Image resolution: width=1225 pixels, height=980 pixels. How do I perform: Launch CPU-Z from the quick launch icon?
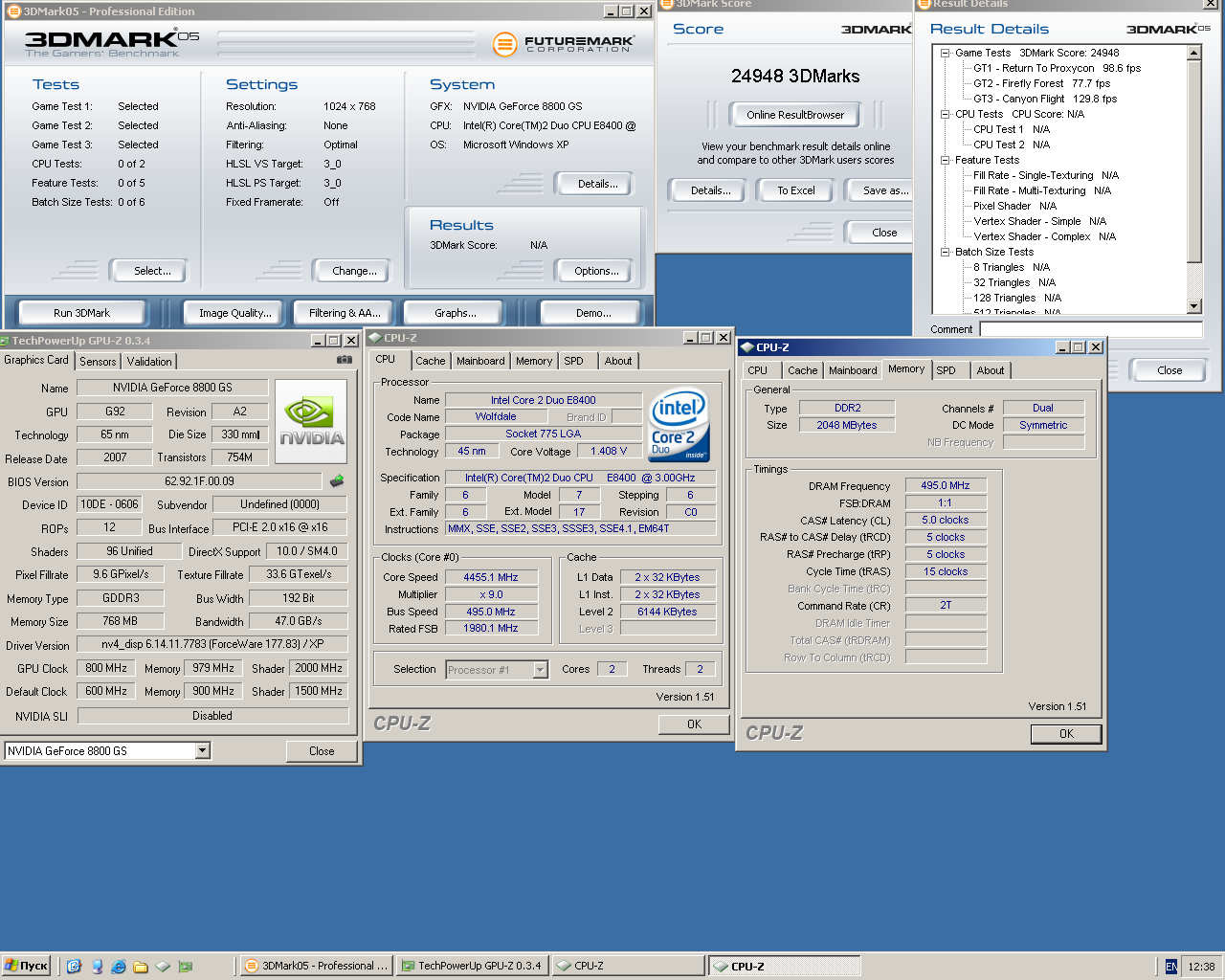(163, 967)
